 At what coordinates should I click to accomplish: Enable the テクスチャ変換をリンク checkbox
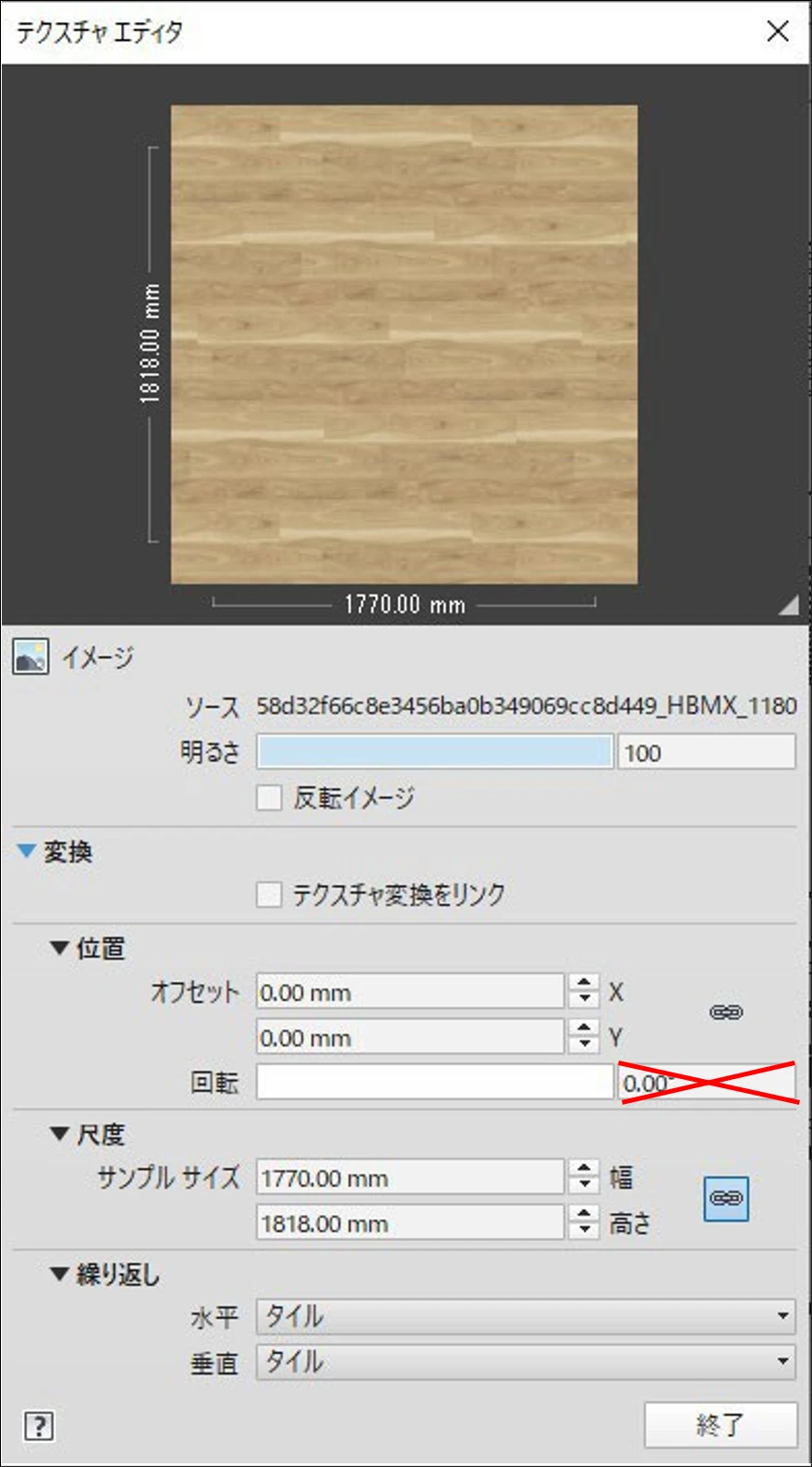269,894
